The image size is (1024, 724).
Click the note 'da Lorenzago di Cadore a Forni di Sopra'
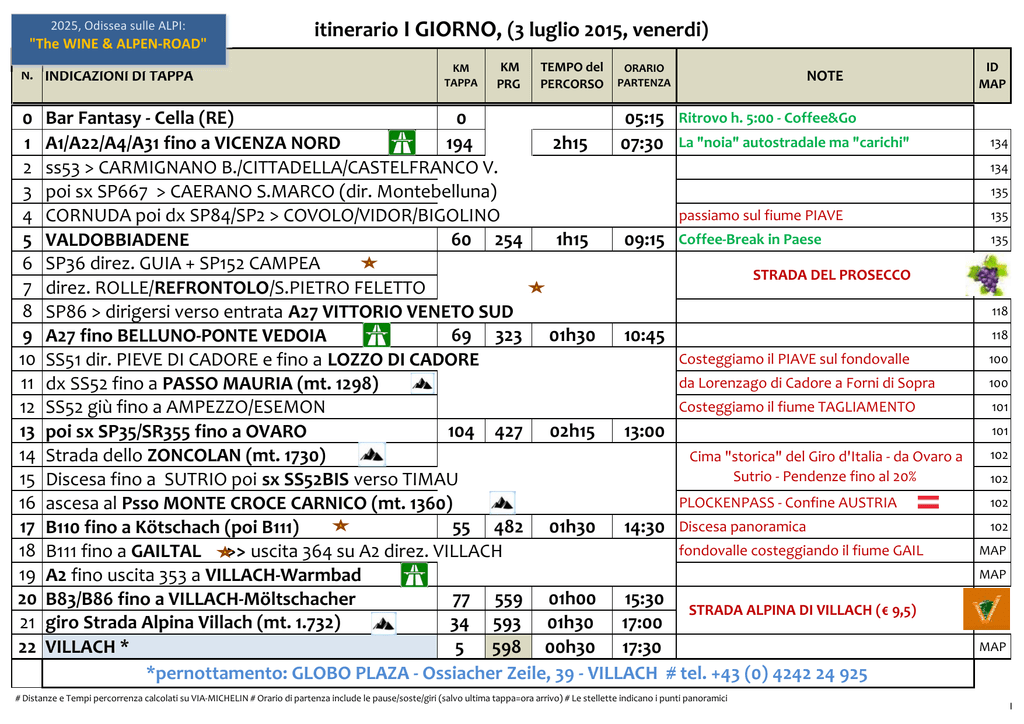pos(807,383)
